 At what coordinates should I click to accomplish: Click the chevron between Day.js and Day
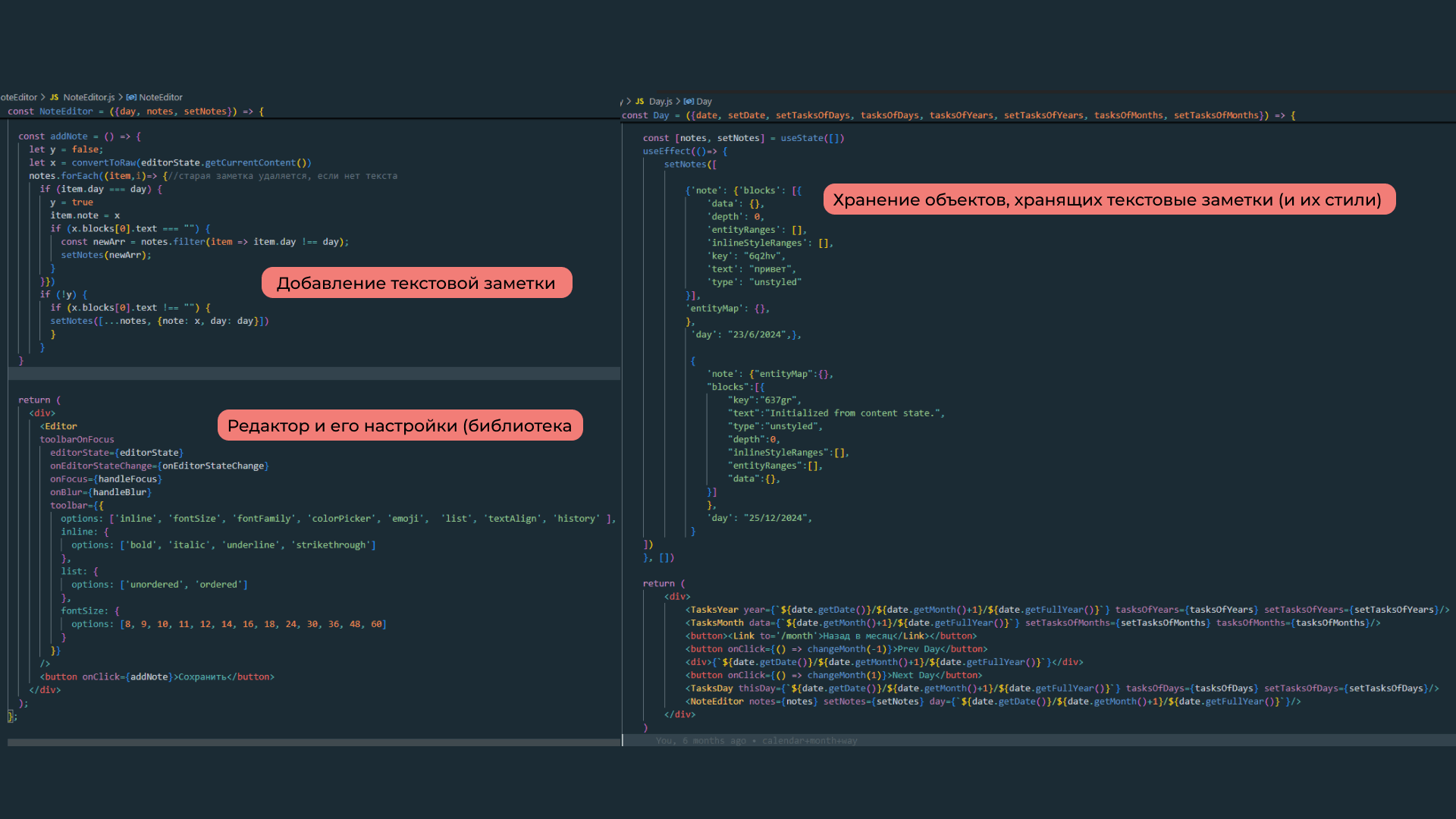point(678,102)
